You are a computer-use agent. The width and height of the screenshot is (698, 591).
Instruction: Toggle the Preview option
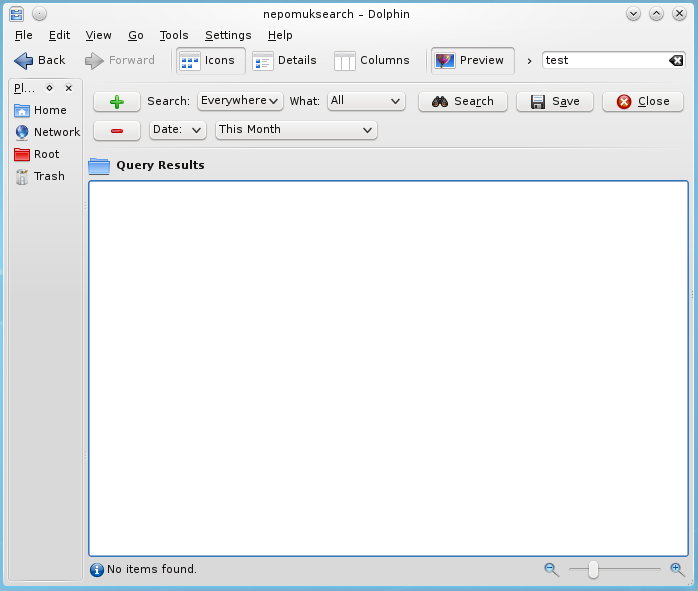[x=472, y=61]
